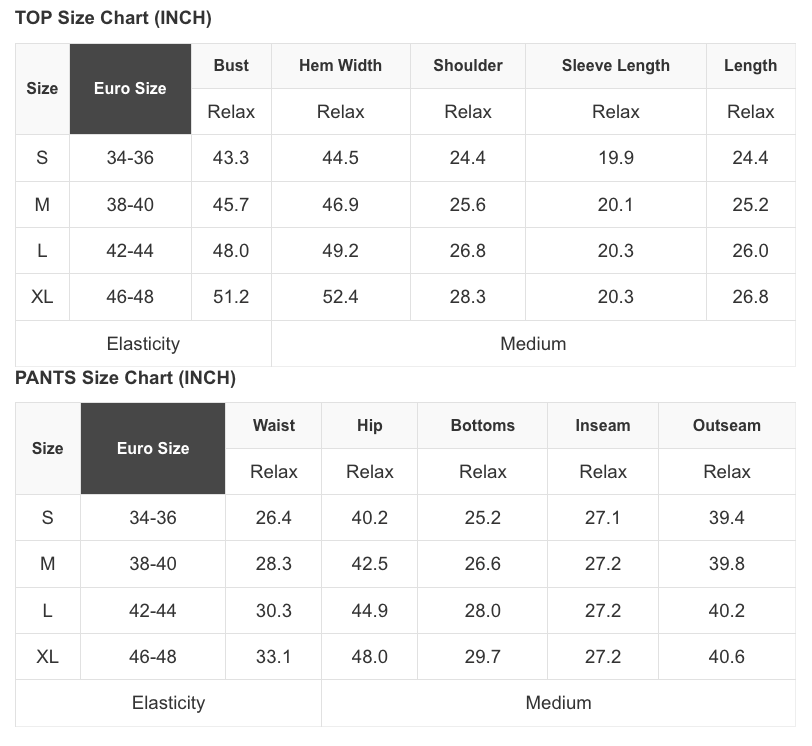Select dark Euro Size header in PANTS chart

(153, 449)
